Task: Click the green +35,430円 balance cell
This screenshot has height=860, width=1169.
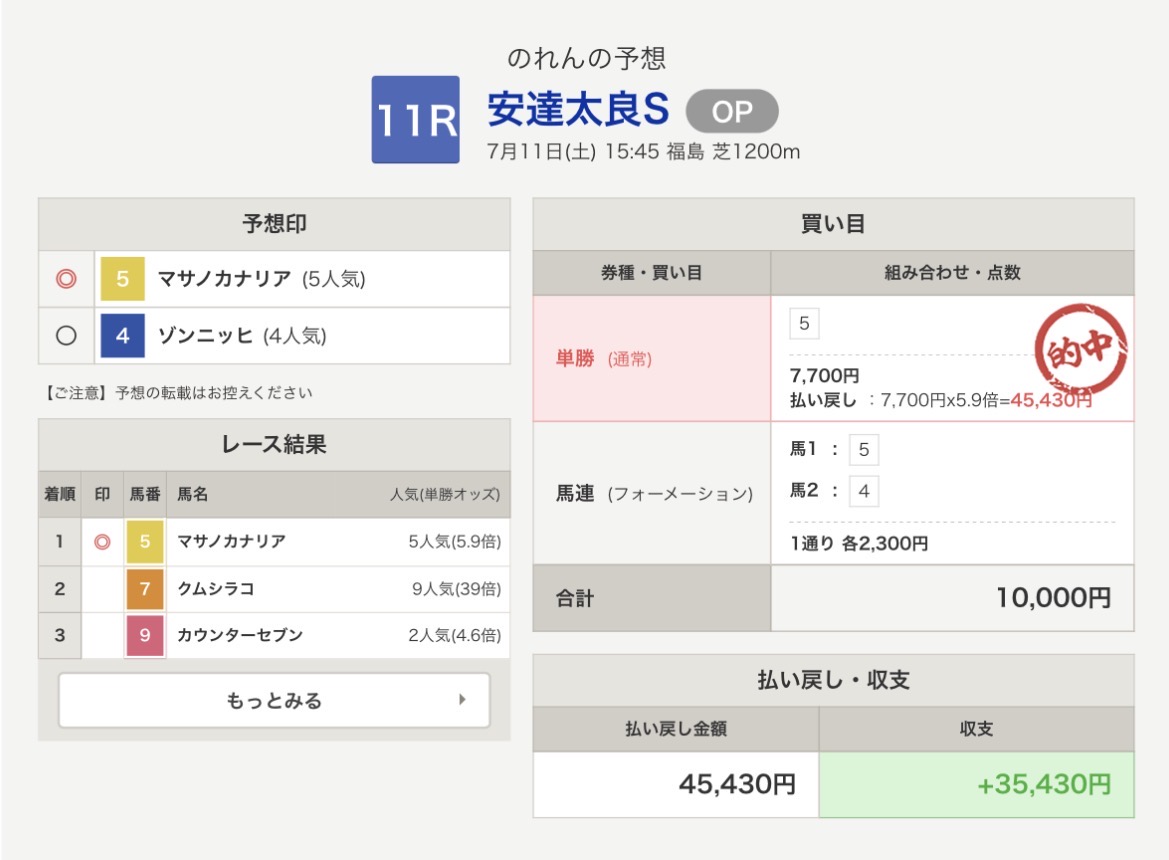Action: click(x=977, y=785)
